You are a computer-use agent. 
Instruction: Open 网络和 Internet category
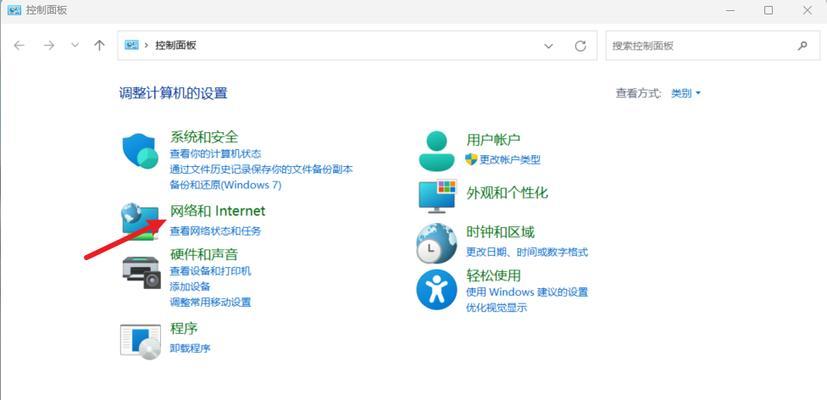(x=217, y=211)
